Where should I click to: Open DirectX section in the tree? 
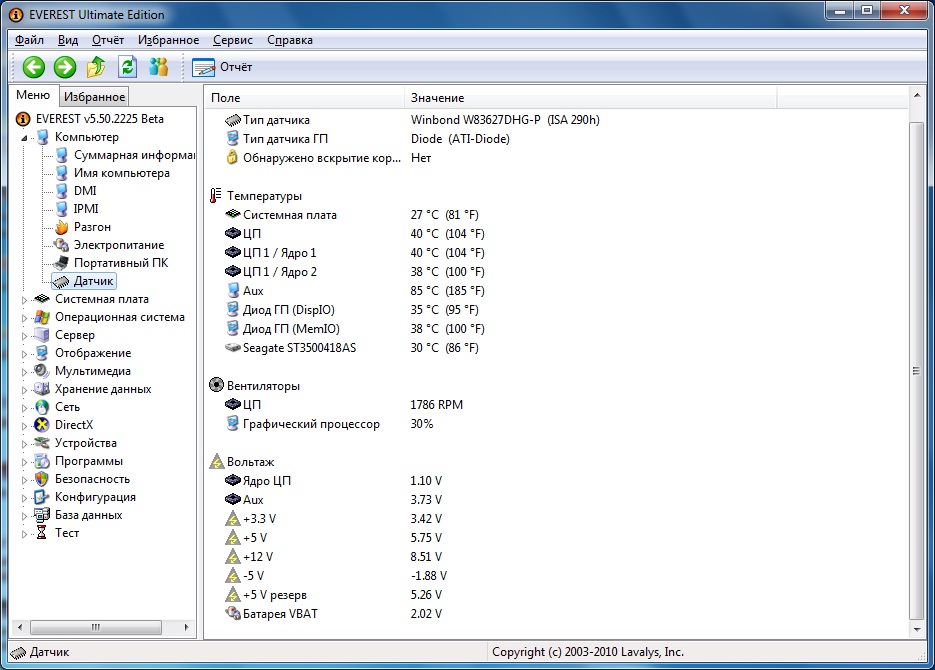(73, 425)
